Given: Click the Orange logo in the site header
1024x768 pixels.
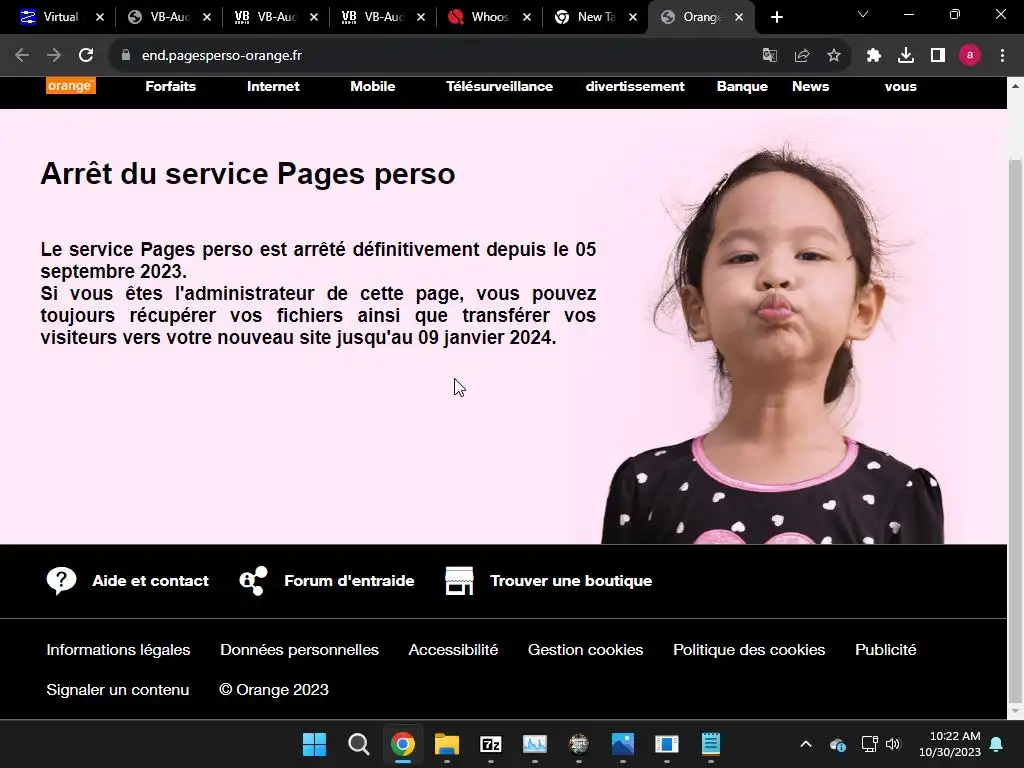Looking at the screenshot, I should 71,86.
